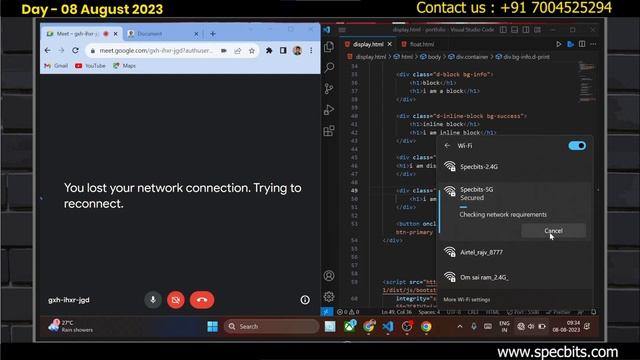640x360 pixels.
Task: Open Meet meeting details info icon
Action: (305, 300)
